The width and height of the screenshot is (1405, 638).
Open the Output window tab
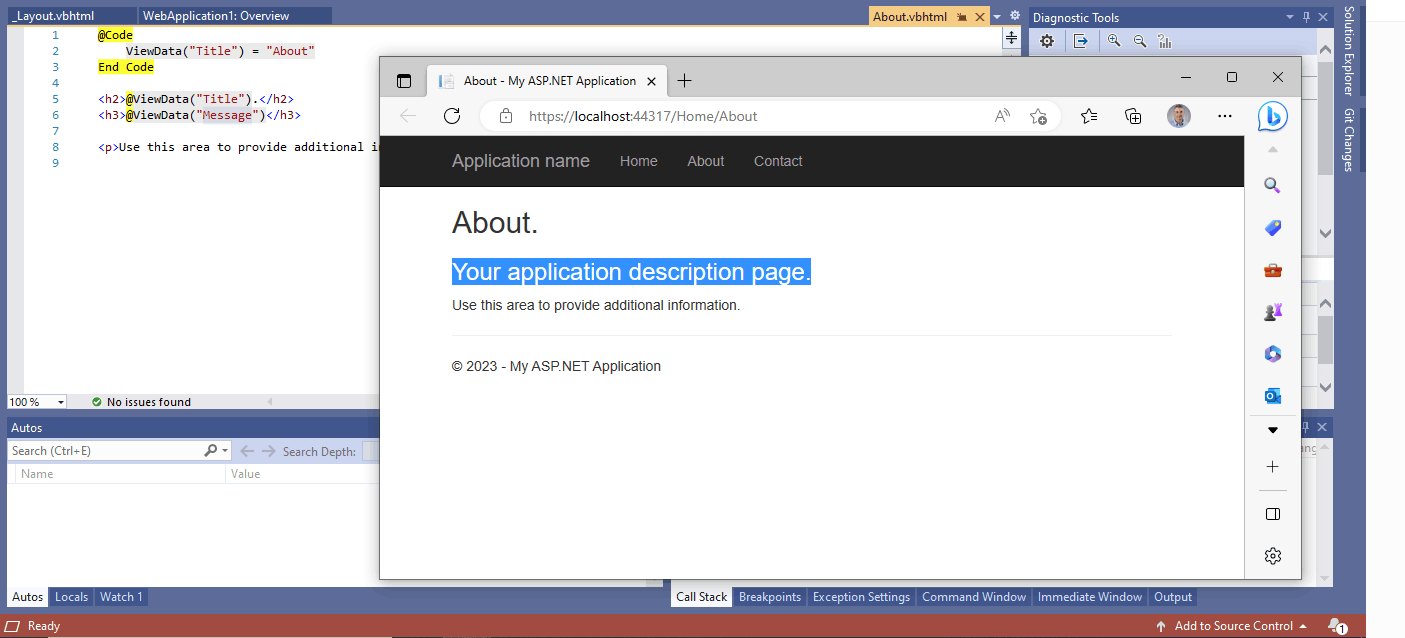(1172, 597)
